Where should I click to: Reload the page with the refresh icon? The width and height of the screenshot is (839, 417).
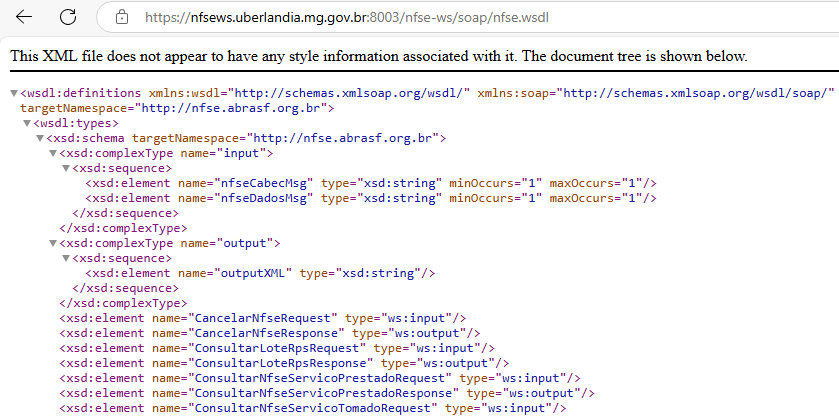point(68,17)
